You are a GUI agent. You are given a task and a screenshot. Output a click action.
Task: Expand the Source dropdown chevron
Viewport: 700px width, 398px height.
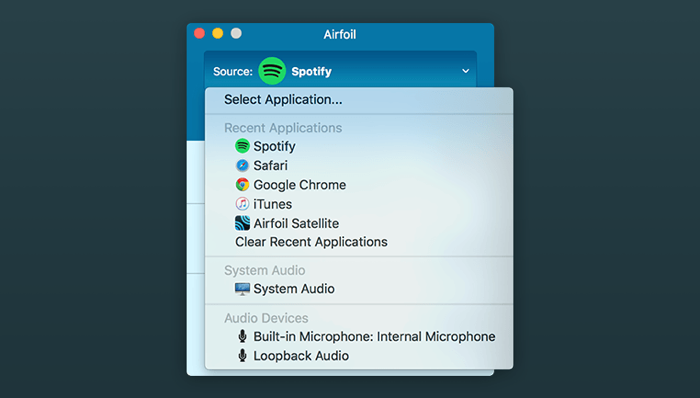(466, 71)
